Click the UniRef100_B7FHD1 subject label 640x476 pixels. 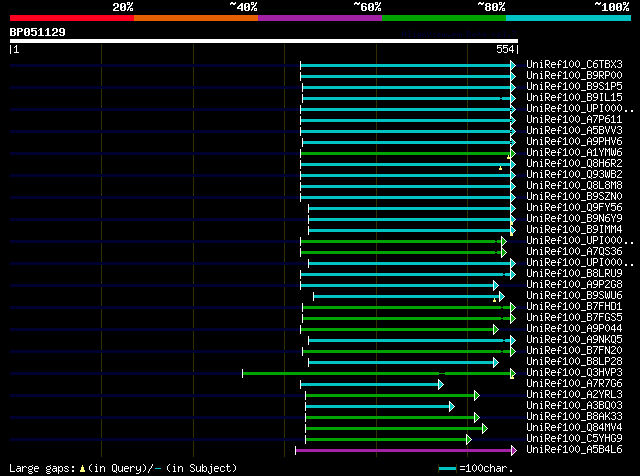(574, 307)
